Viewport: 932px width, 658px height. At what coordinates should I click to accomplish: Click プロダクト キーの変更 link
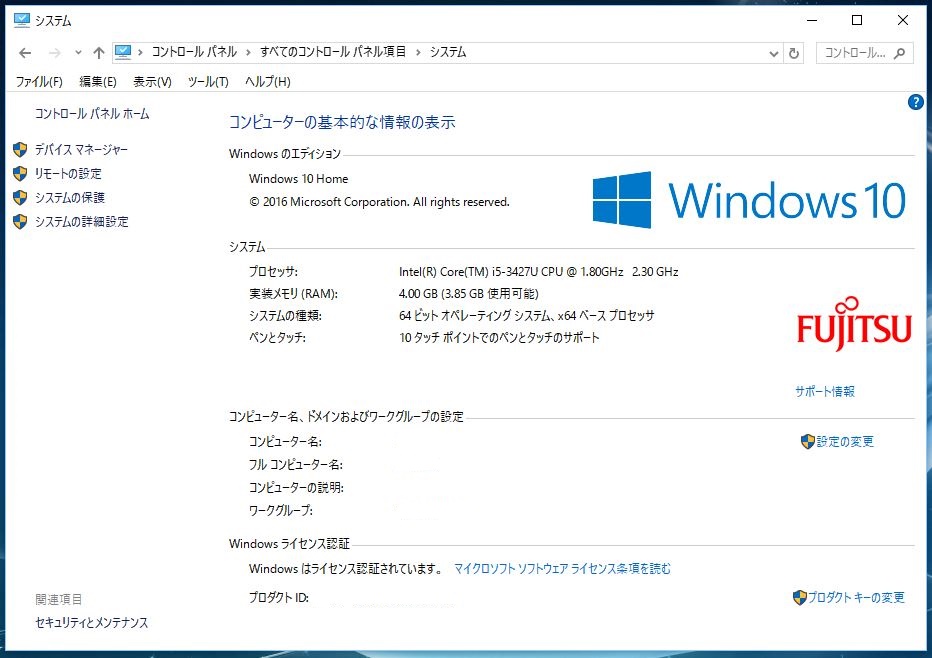pos(856,597)
